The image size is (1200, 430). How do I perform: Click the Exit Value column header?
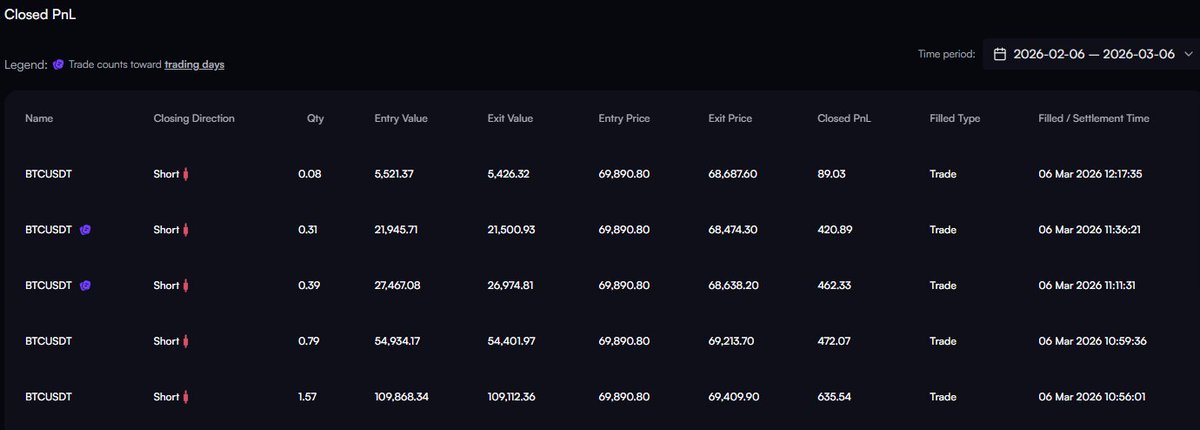click(x=510, y=118)
